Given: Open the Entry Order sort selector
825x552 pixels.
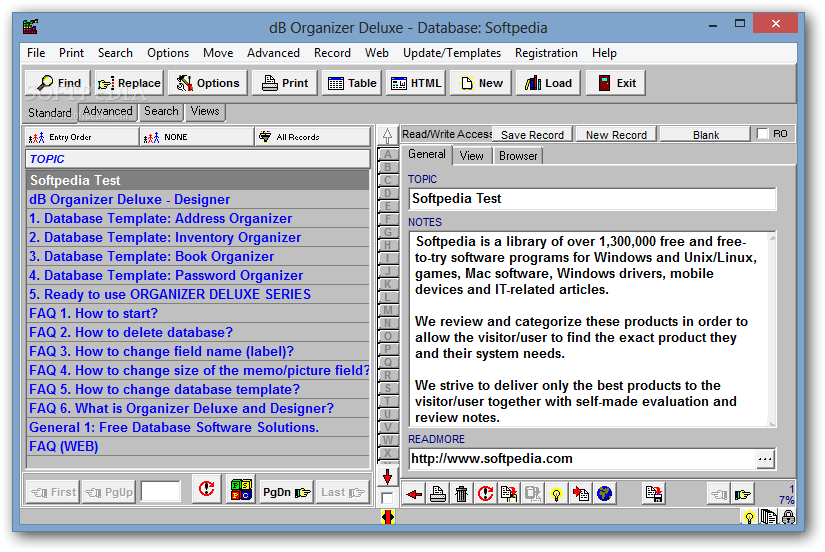Looking at the screenshot, I should pyautogui.click(x=82, y=137).
